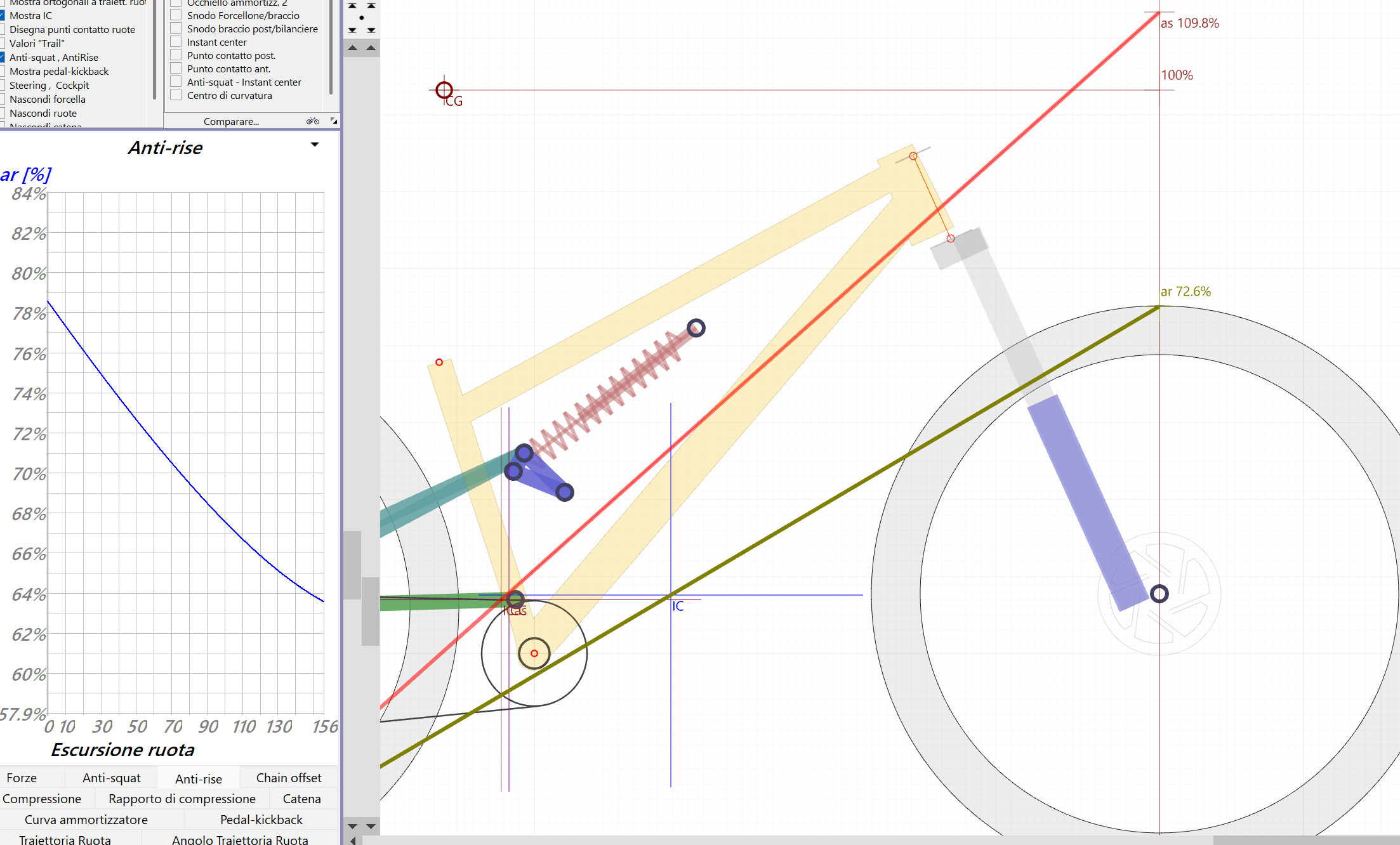Enable the Instant center checkbox

click(176, 42)
